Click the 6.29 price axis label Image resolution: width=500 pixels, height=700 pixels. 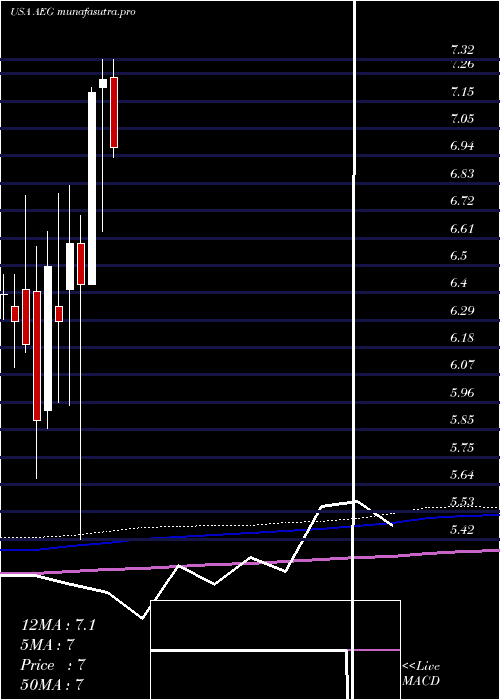pos(462,311)
